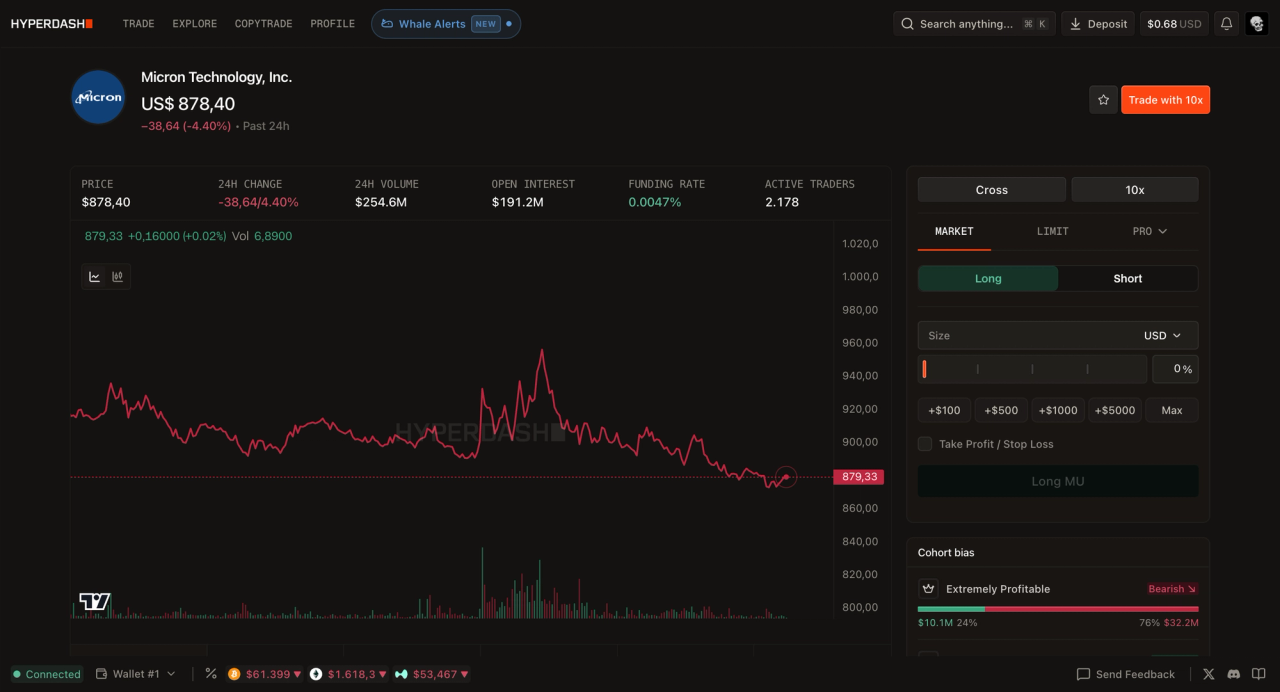Viewport: 1280px width, 692px height.
Task: Open the skull profile avatar
Action: click(x=1256, y=23)
